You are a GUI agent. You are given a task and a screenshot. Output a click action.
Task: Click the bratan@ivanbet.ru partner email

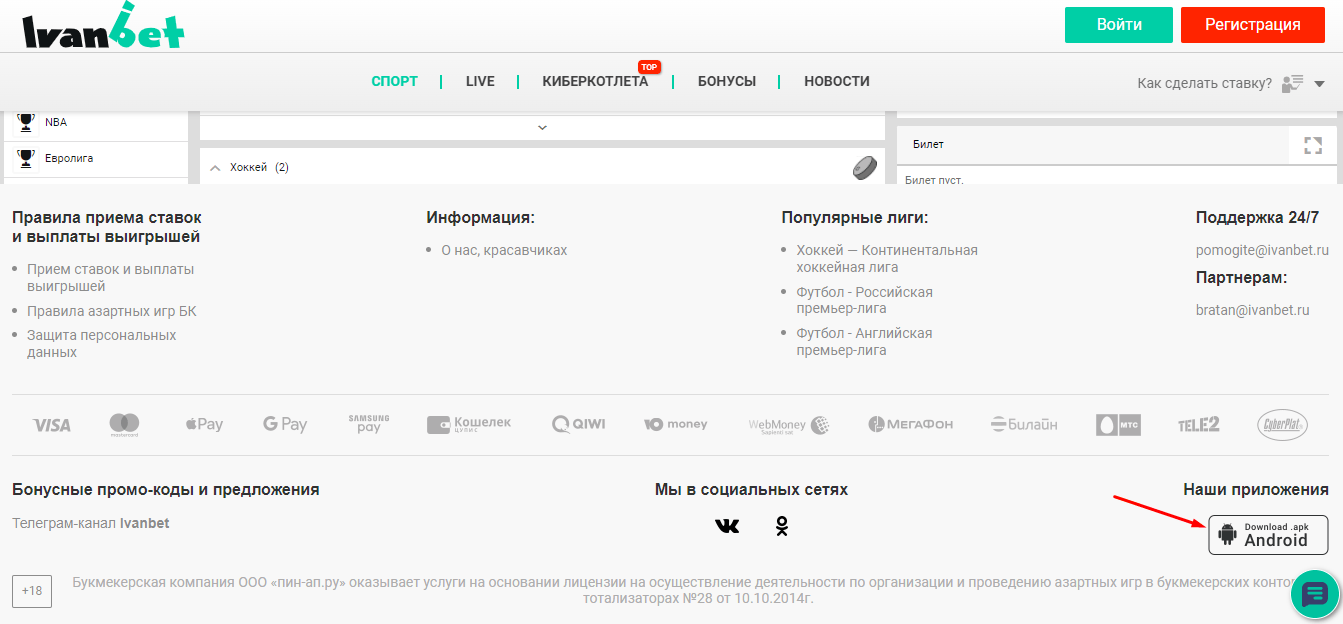[1253, 310]
